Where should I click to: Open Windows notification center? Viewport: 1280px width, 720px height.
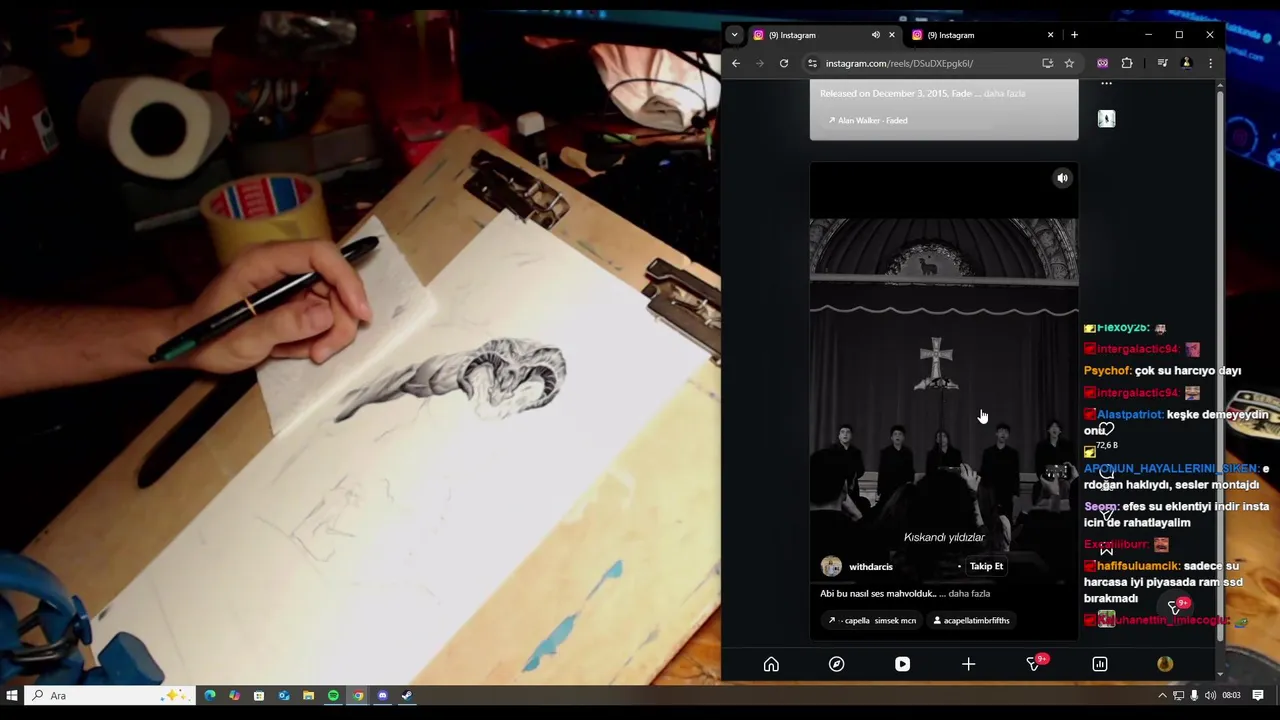tap(1258, 695)
